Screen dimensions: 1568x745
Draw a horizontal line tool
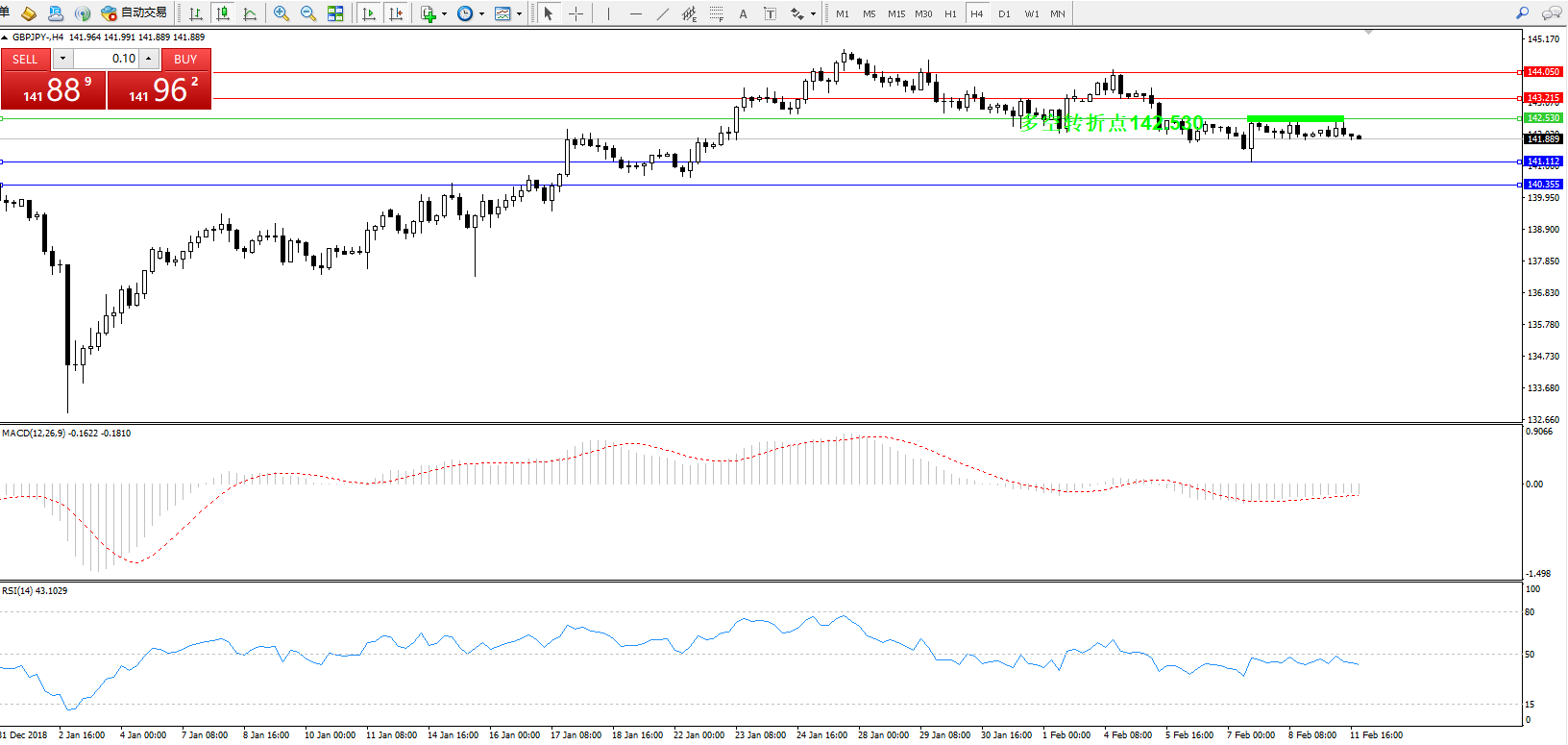[635, 13]
